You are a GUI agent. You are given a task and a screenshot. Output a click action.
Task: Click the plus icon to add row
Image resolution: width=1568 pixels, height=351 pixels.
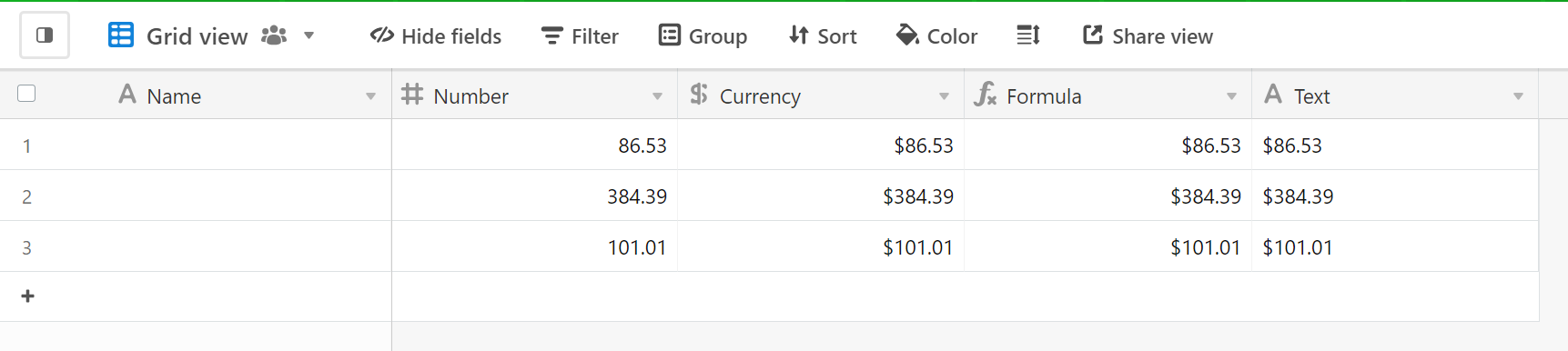27,296
